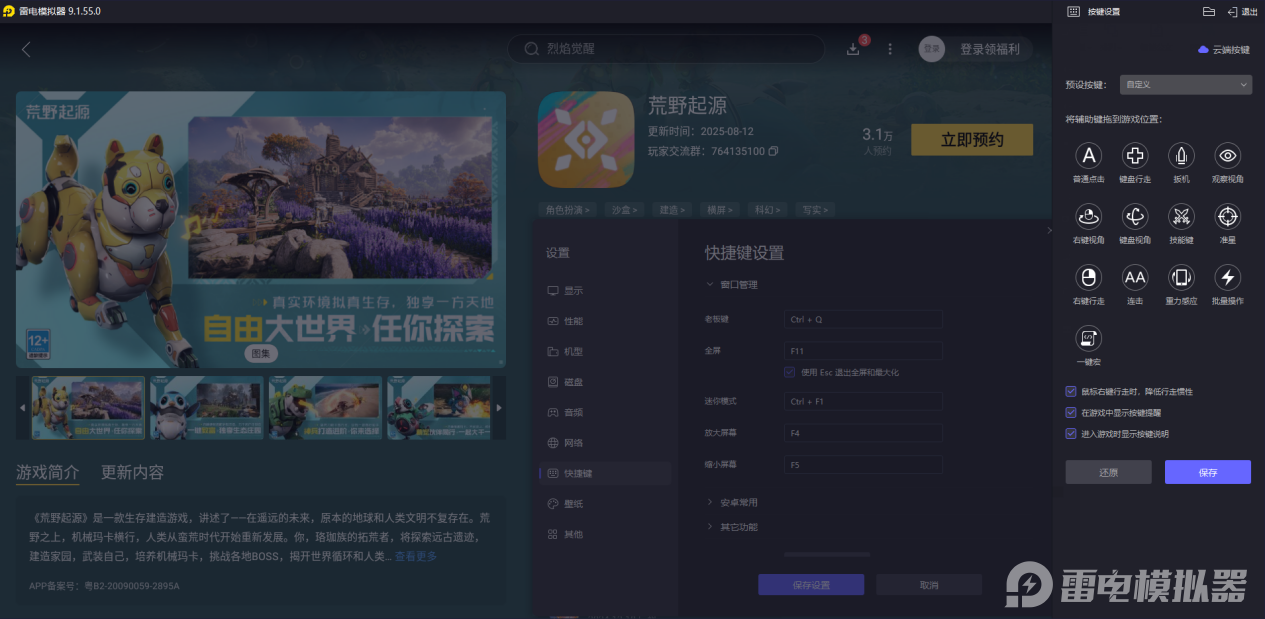This screenshot has height=619, width=1265.
Task: Select the 普通点击 tap mapping icon
Action: (1088, 157)
